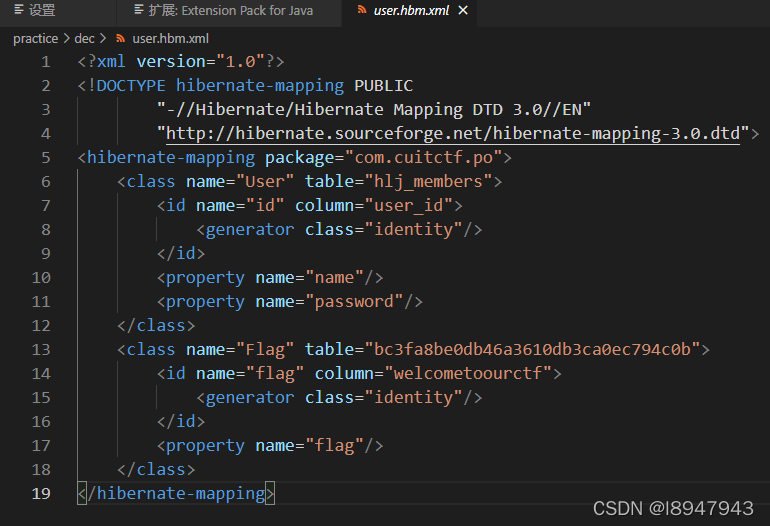Screen dimensions: 770x526
Task: Click "-//Hibernate/Hibernate Mapping DTD 3.0//EN" string
Action: (x=374, y=110)
